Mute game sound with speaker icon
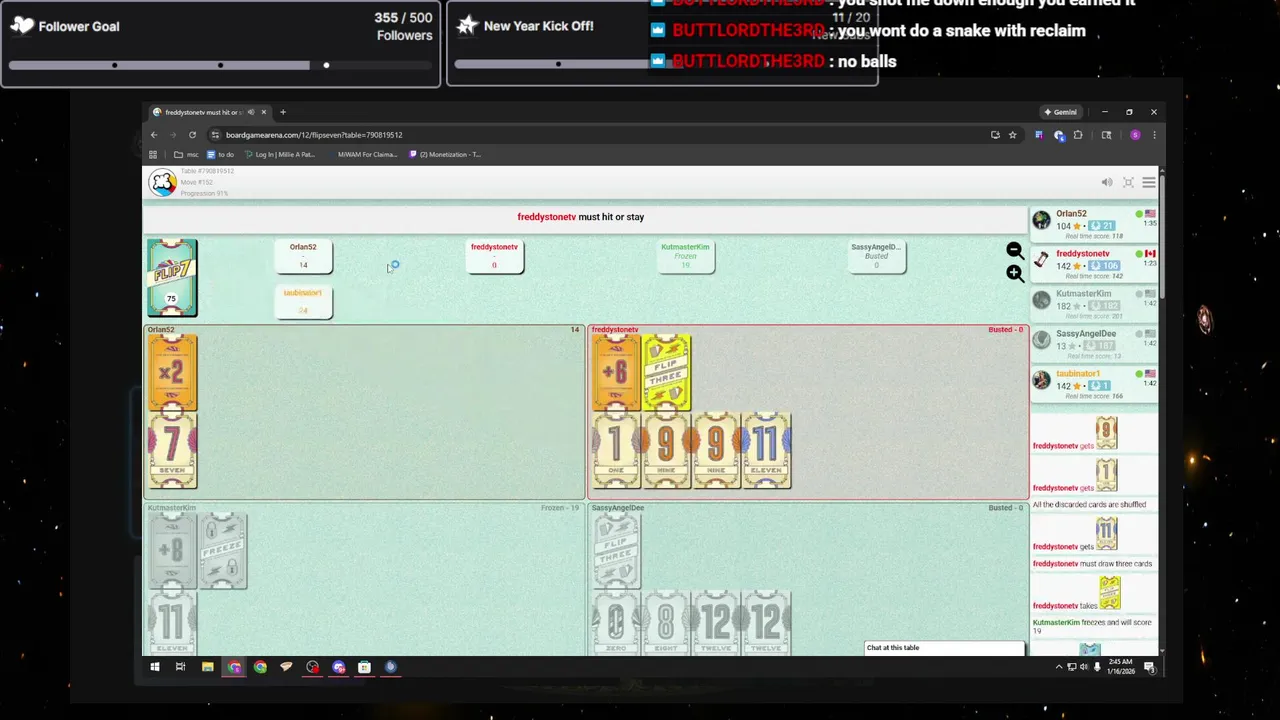 click(x=1106, y=182)
